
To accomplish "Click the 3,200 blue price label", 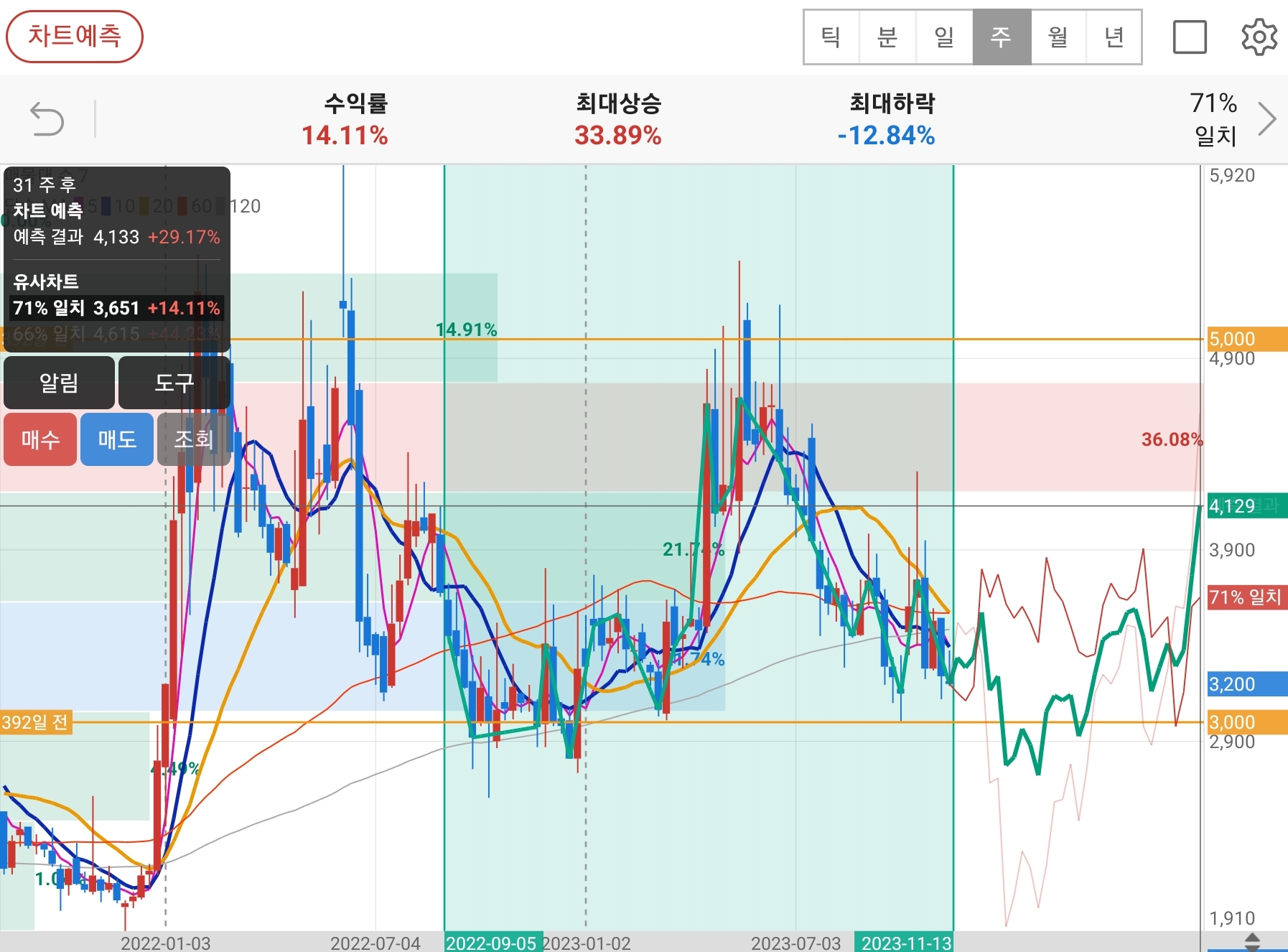I will (1248, 684).
